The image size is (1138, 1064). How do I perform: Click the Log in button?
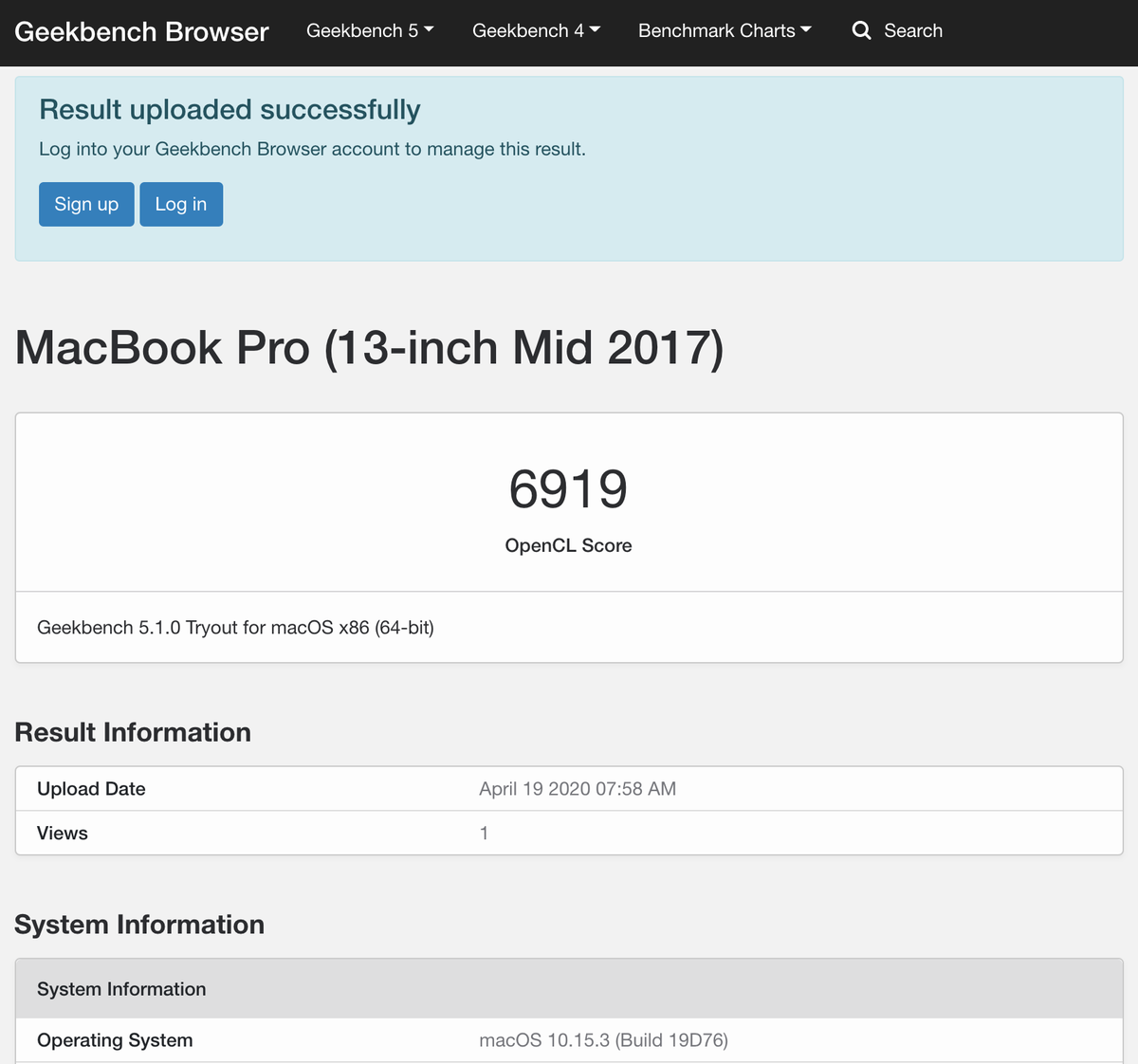(x=181, y=204)
